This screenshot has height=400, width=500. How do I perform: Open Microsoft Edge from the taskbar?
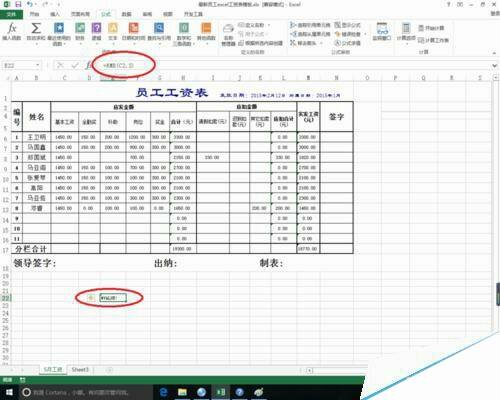(x=163, y=392)
